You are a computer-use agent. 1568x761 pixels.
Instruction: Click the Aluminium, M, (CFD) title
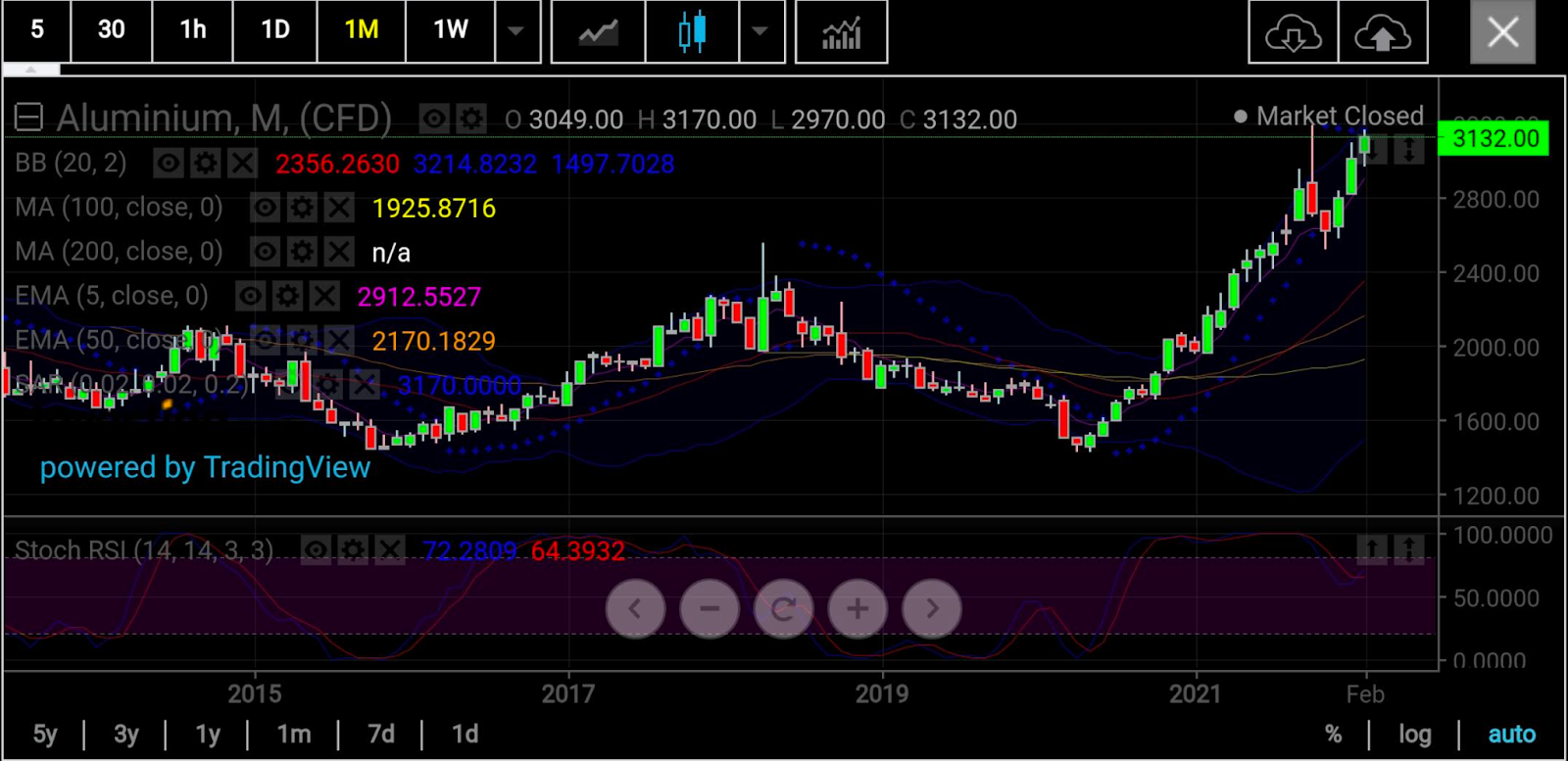(224, 119)
